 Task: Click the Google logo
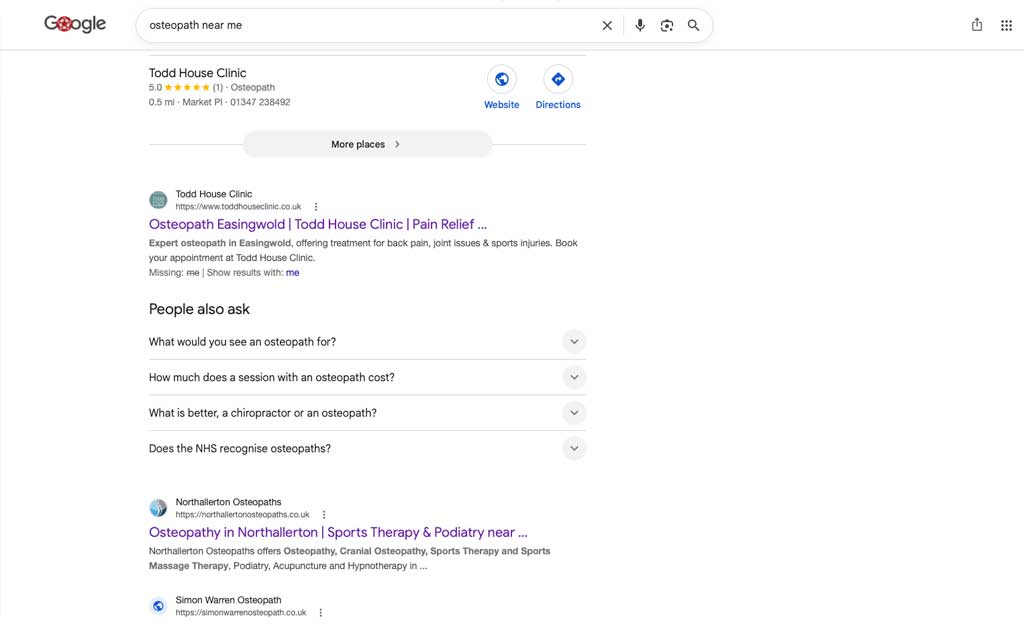click(75, 24)
